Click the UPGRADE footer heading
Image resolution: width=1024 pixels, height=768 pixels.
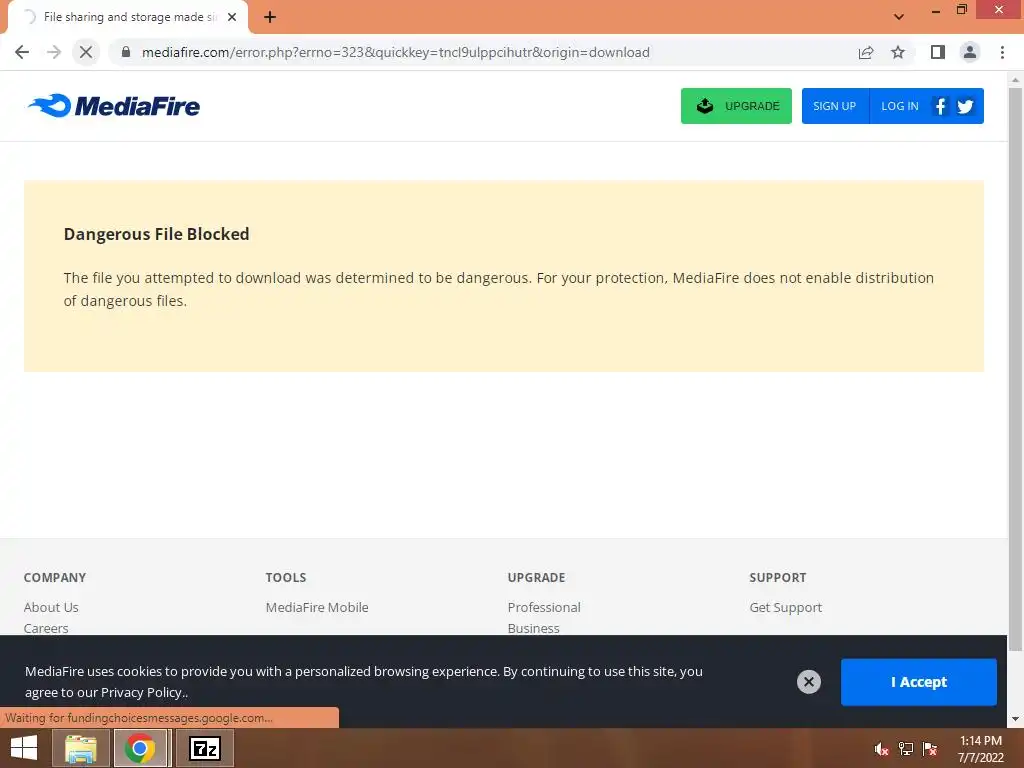[x=536, y=577]
